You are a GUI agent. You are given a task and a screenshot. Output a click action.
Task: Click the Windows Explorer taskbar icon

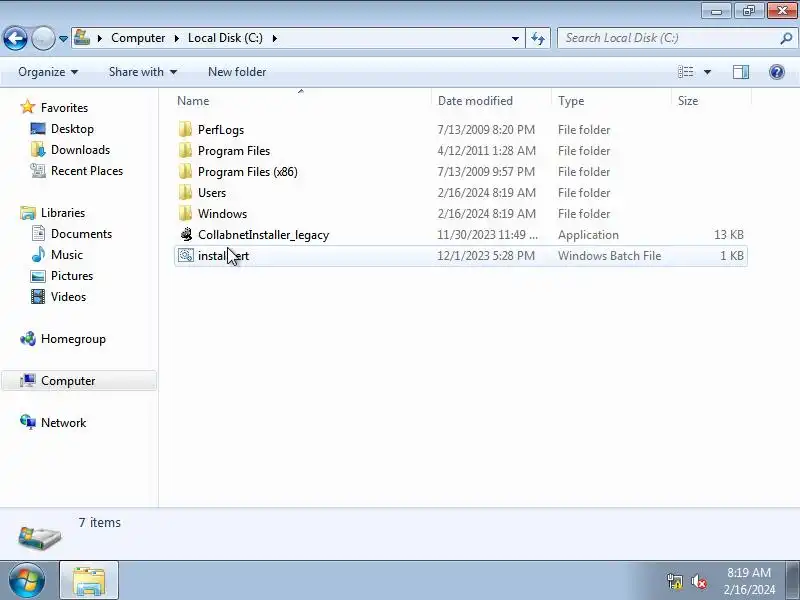tap(89, 580)
